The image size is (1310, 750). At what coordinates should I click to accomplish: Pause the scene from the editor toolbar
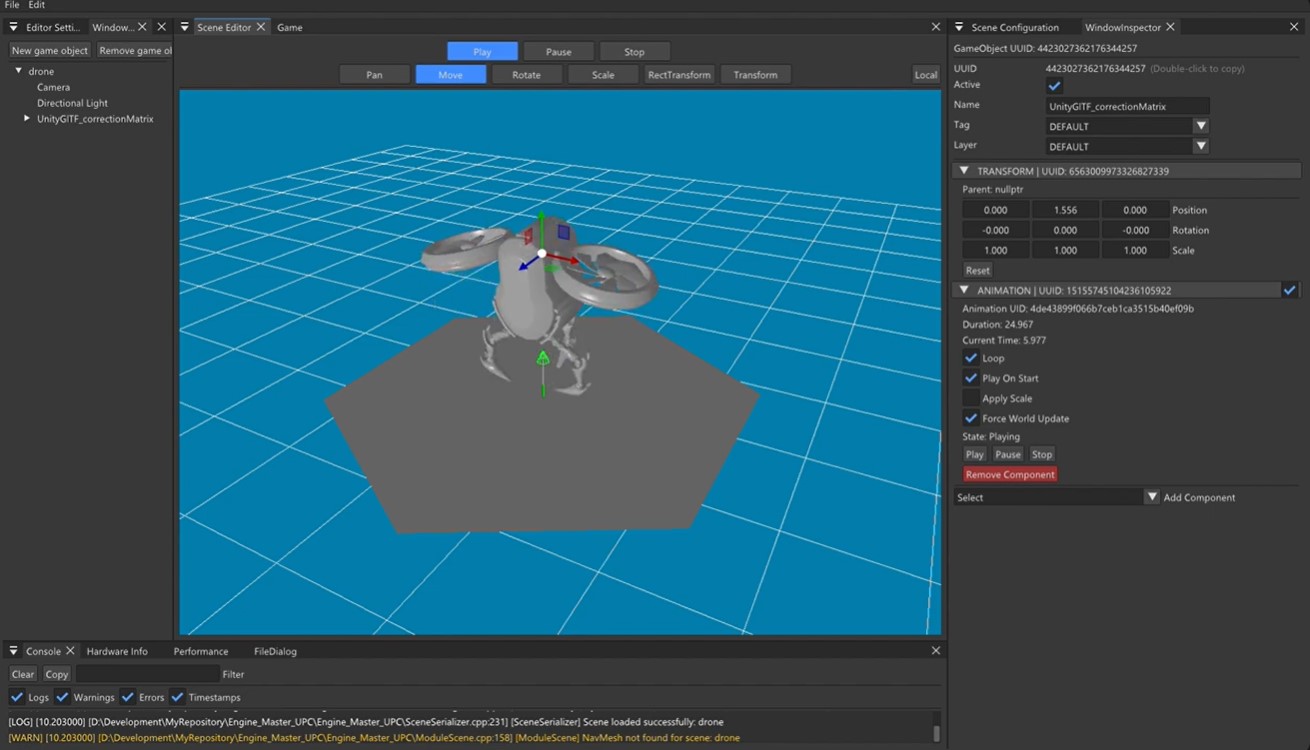559,52
